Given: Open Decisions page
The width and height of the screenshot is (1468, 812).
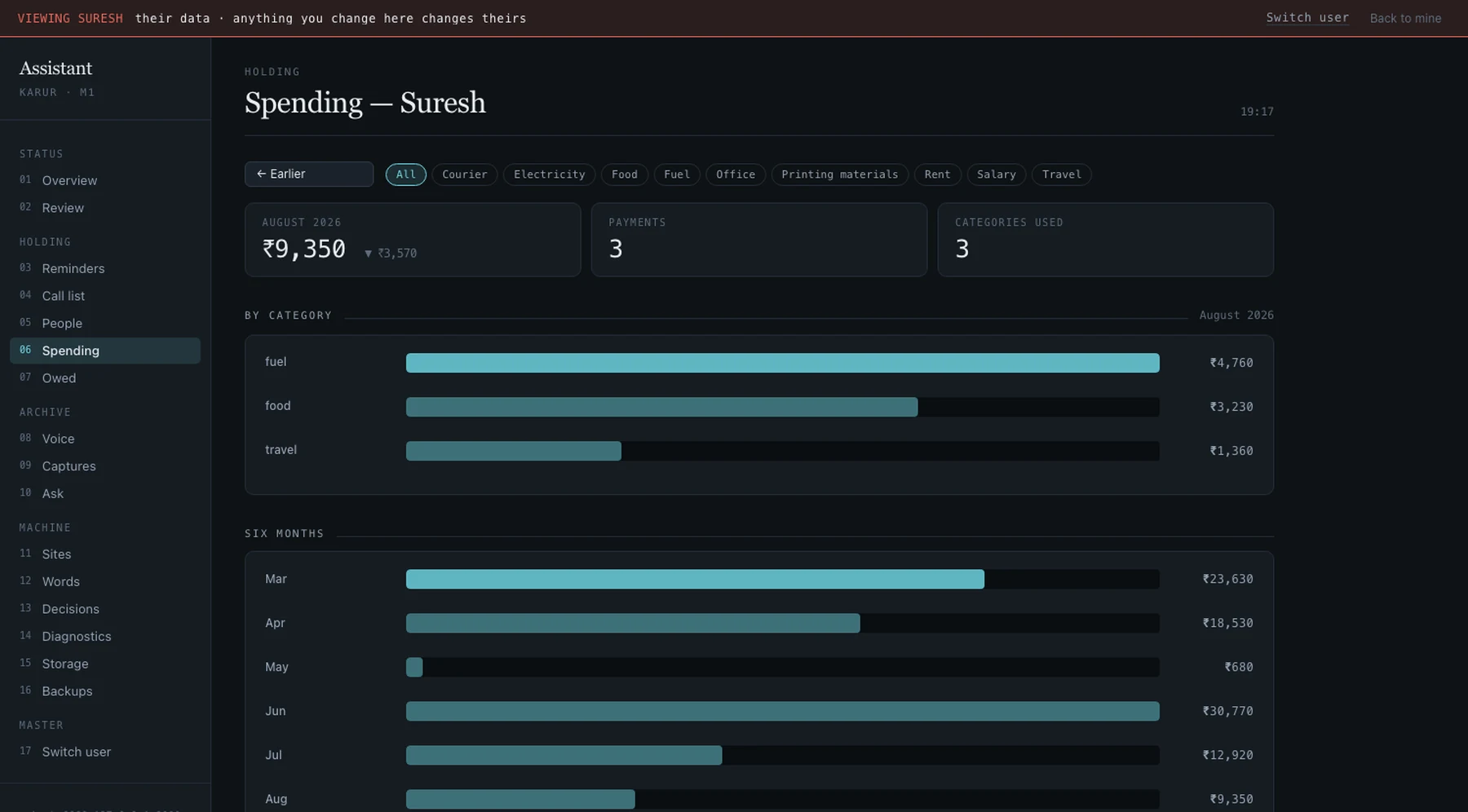Looking at the screenshot, I should [105, 609].
